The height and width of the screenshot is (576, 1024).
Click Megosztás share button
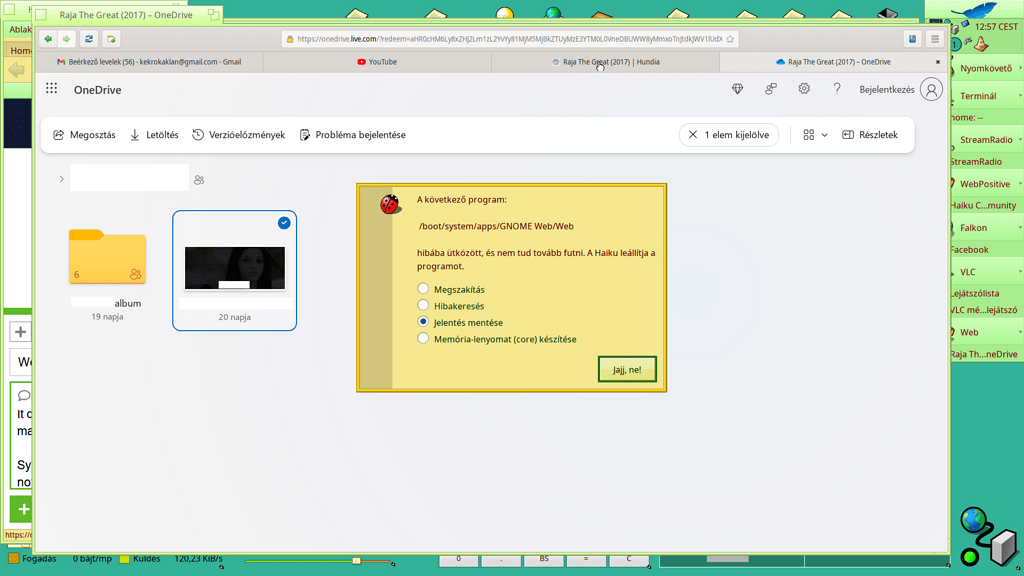pos(84,135)
